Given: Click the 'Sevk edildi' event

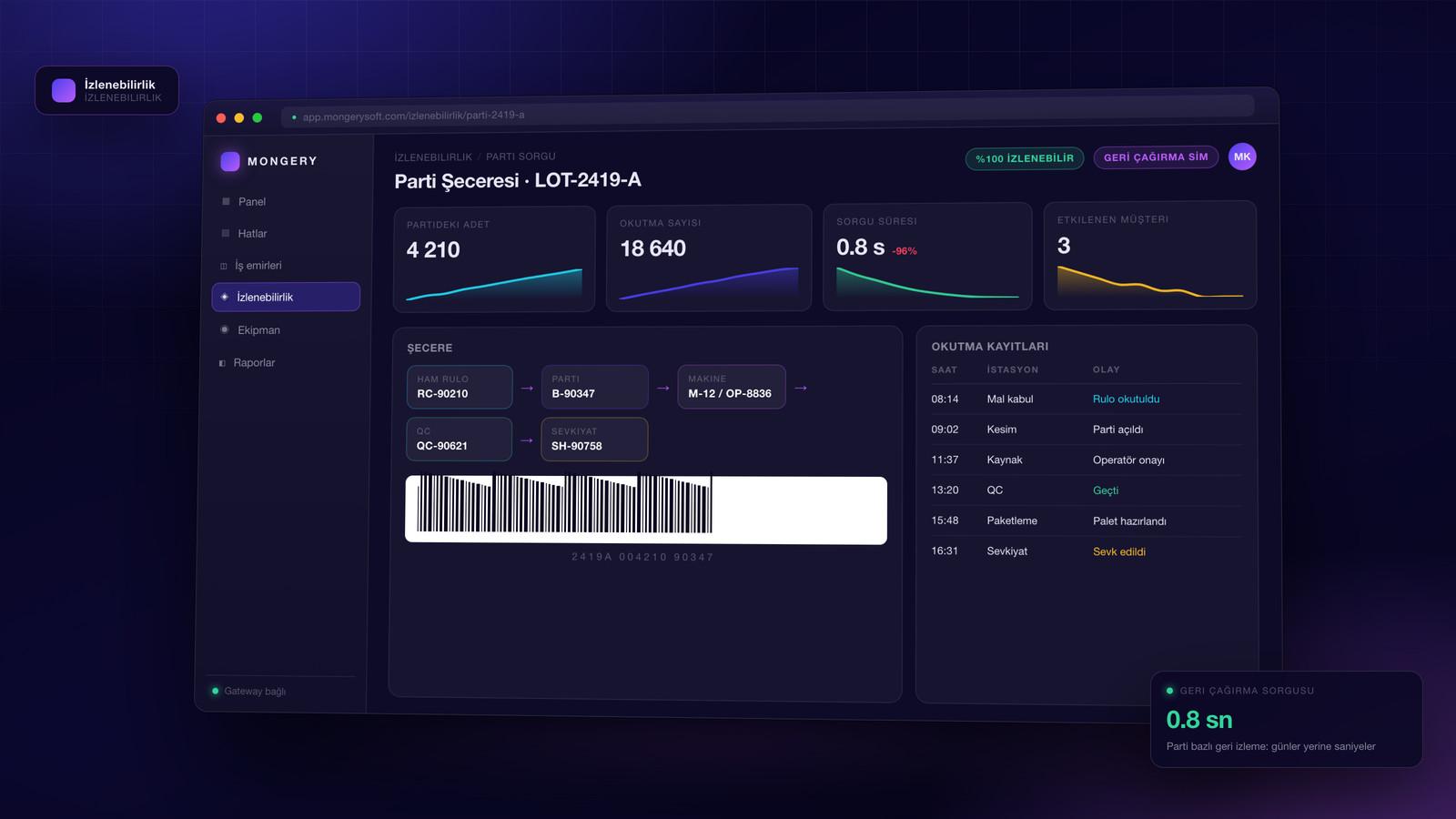Looking at the screenshot, I should coord(1119,551).
